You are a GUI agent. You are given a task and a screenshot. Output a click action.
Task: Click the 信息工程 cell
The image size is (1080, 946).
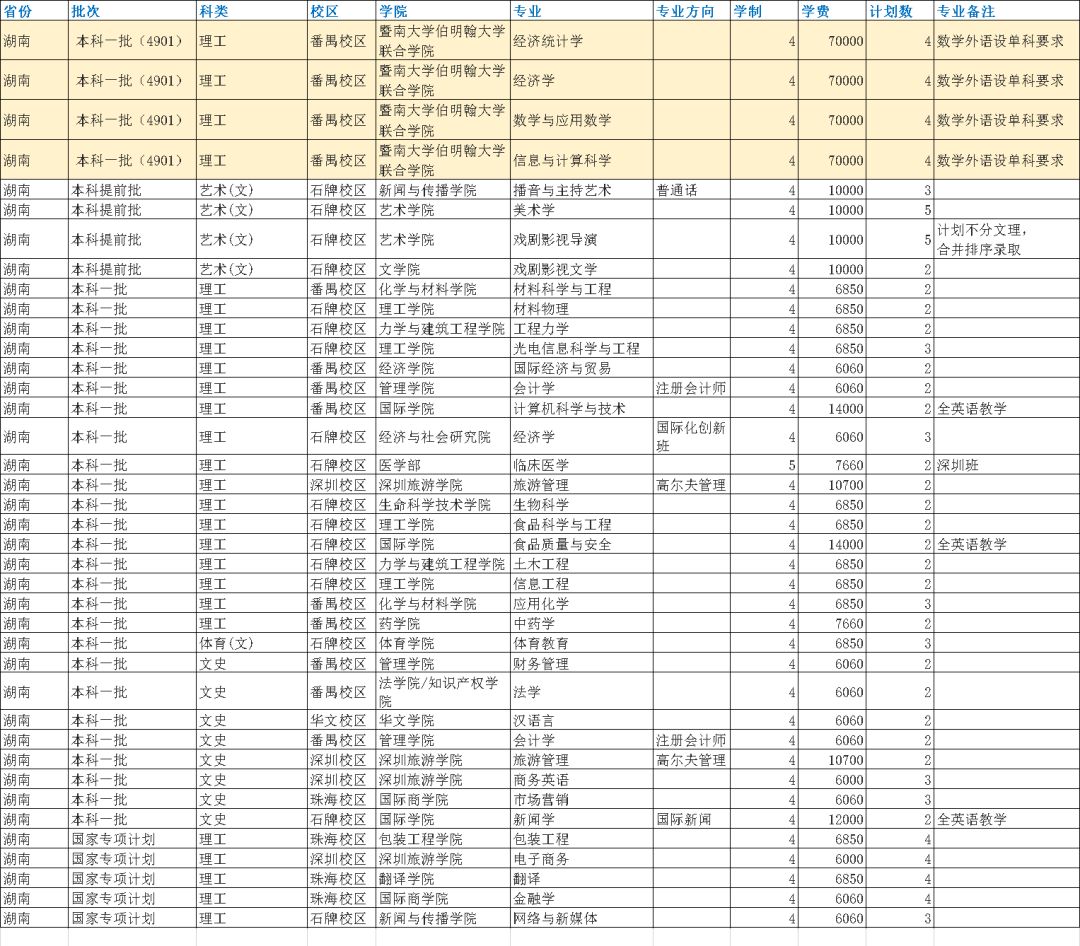pyautogui.click(x=581, y=584)
